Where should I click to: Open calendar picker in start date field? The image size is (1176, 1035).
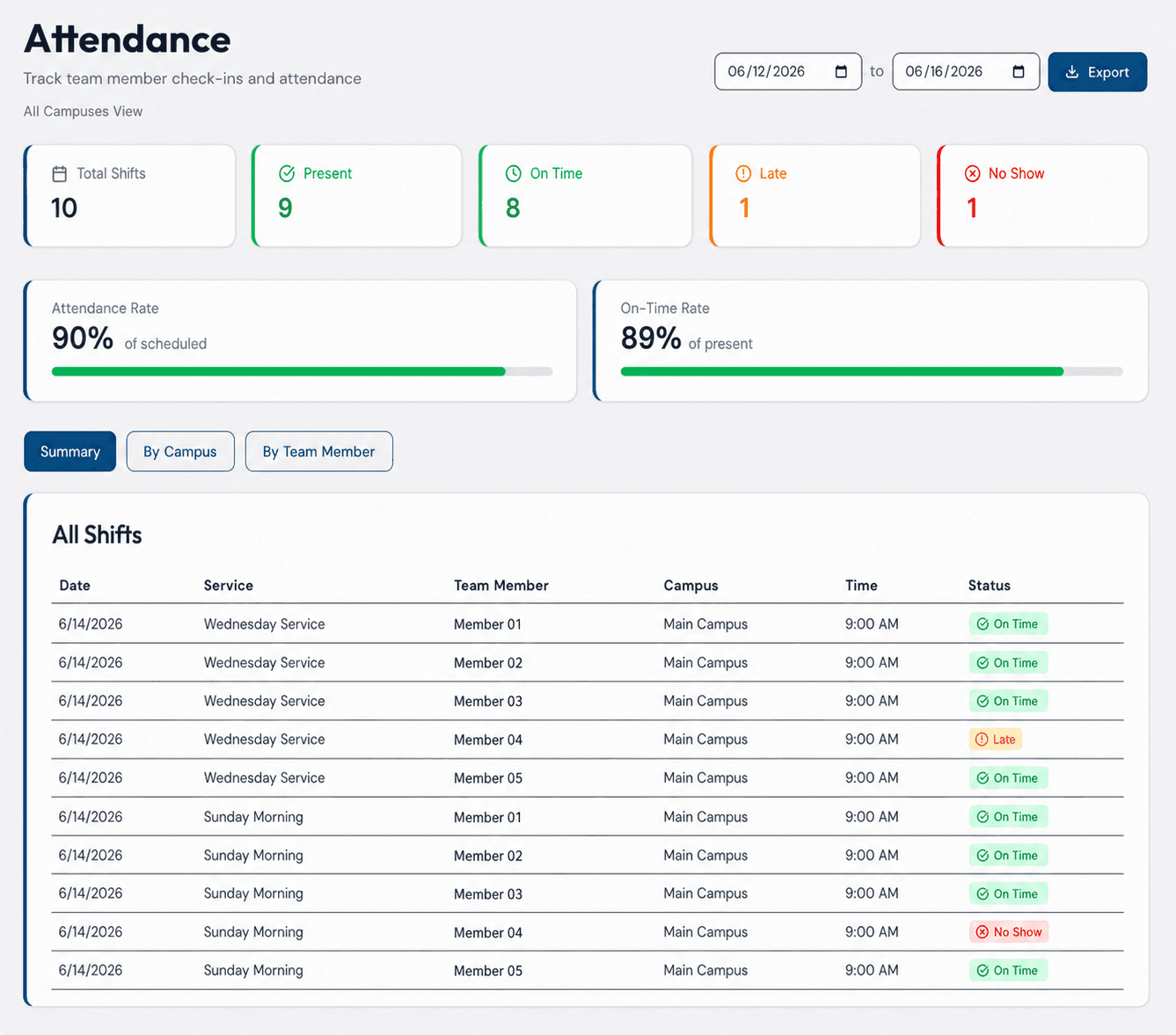pos(841,71)
